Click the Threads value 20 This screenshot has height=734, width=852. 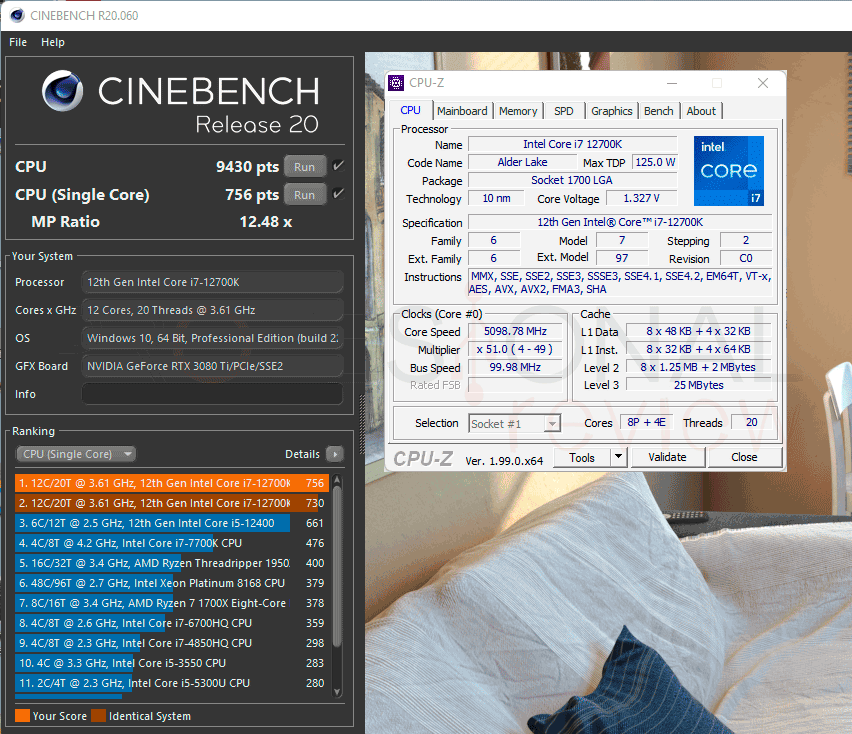click(x=751, y=422)
